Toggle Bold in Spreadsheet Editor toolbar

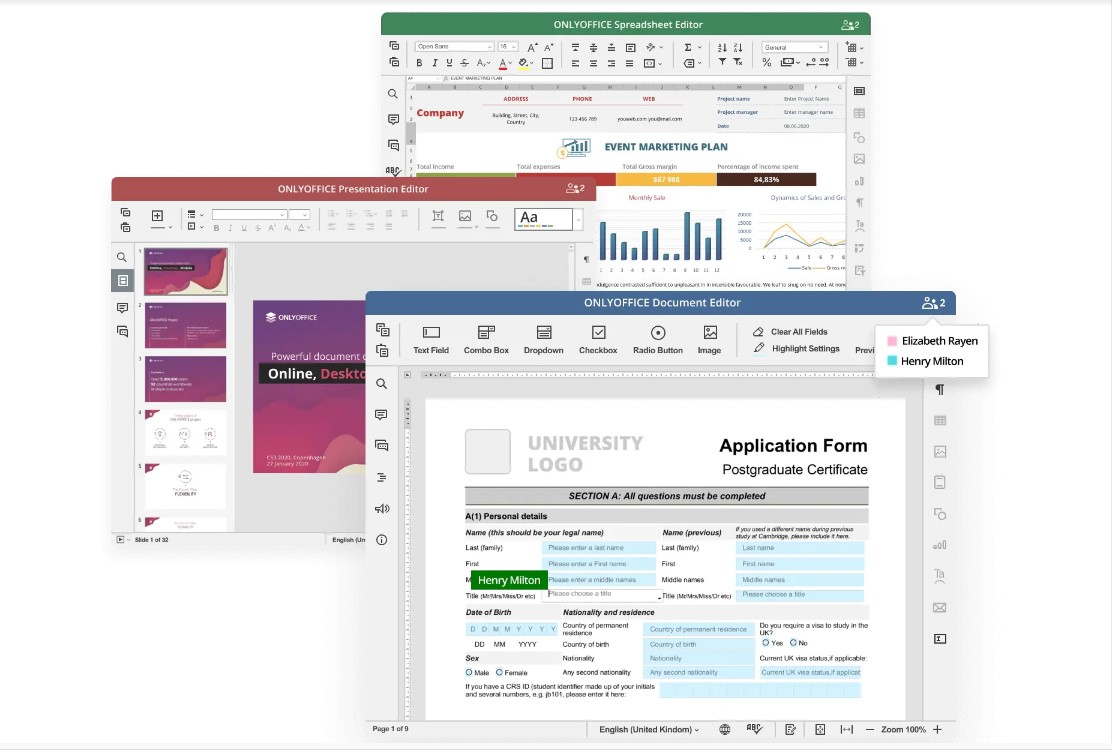[419, 63]
